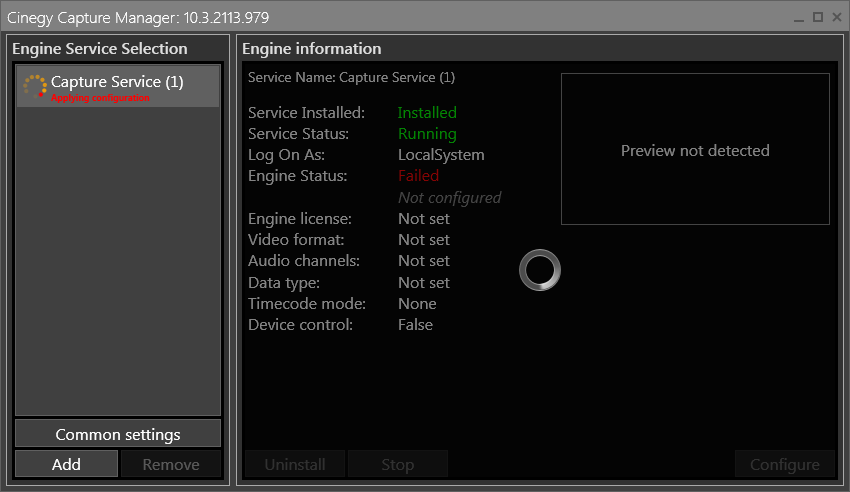850x492 pixels.
Task: Click the Capture Service spinner status icon
Action: pyautogui.click(x=35, y=87)
